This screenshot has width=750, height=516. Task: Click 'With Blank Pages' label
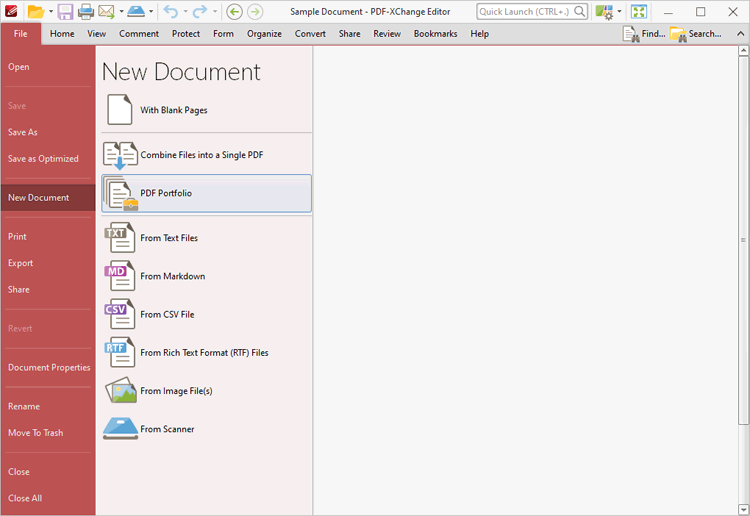click(174, 110)
